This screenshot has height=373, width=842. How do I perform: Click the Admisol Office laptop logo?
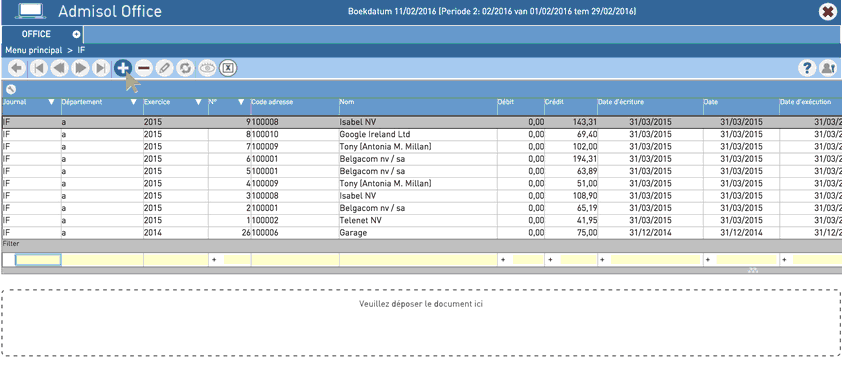30,11
